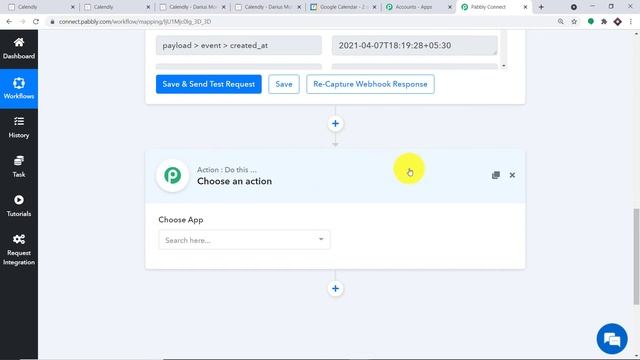This screenshot has width=640, height=360.
Task: Switch to the second Calendly tab
Action: (x=117, y=7)
